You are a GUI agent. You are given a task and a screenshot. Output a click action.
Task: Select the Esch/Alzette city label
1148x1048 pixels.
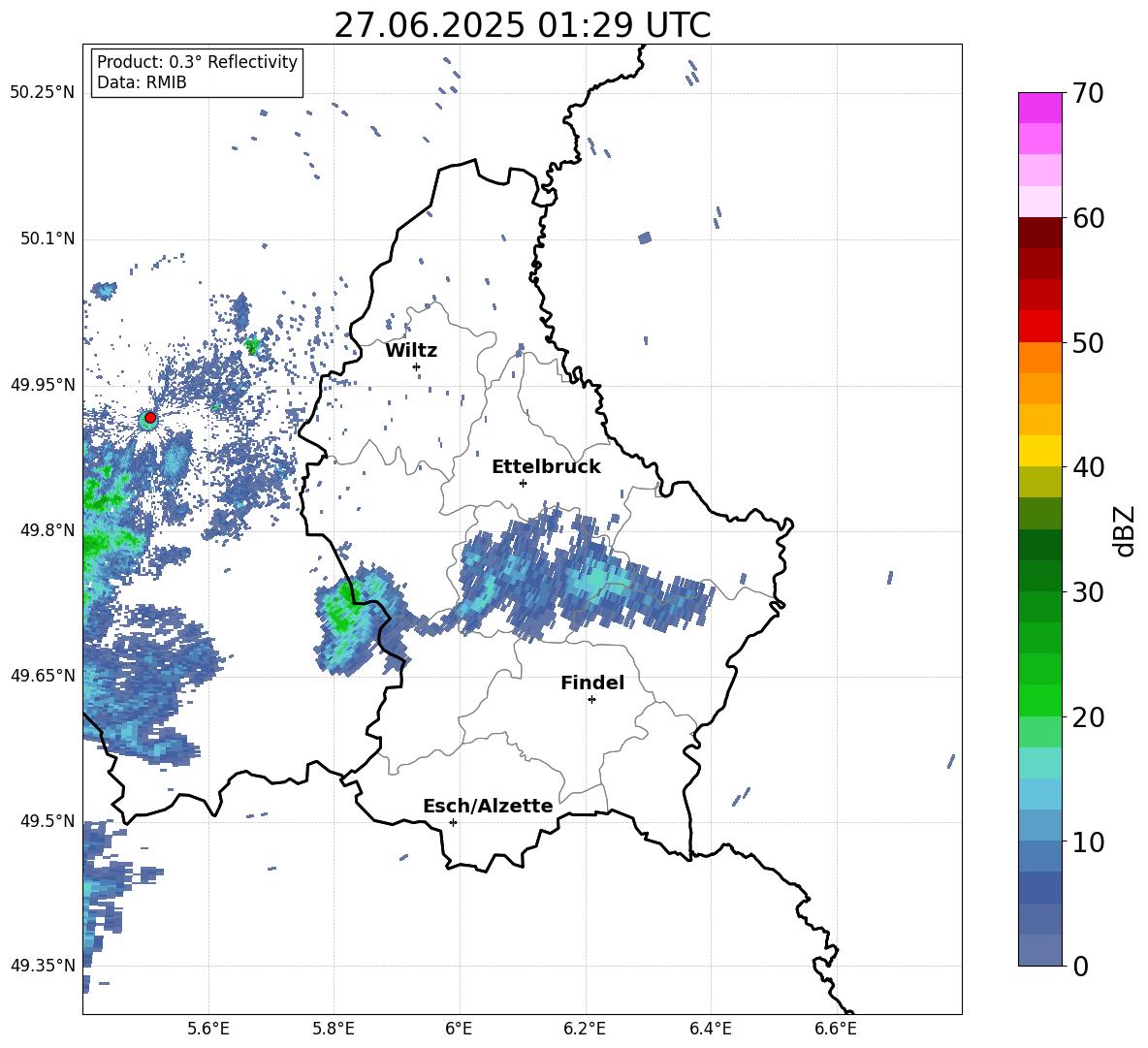pyautogui.click(x=488, y=807)
